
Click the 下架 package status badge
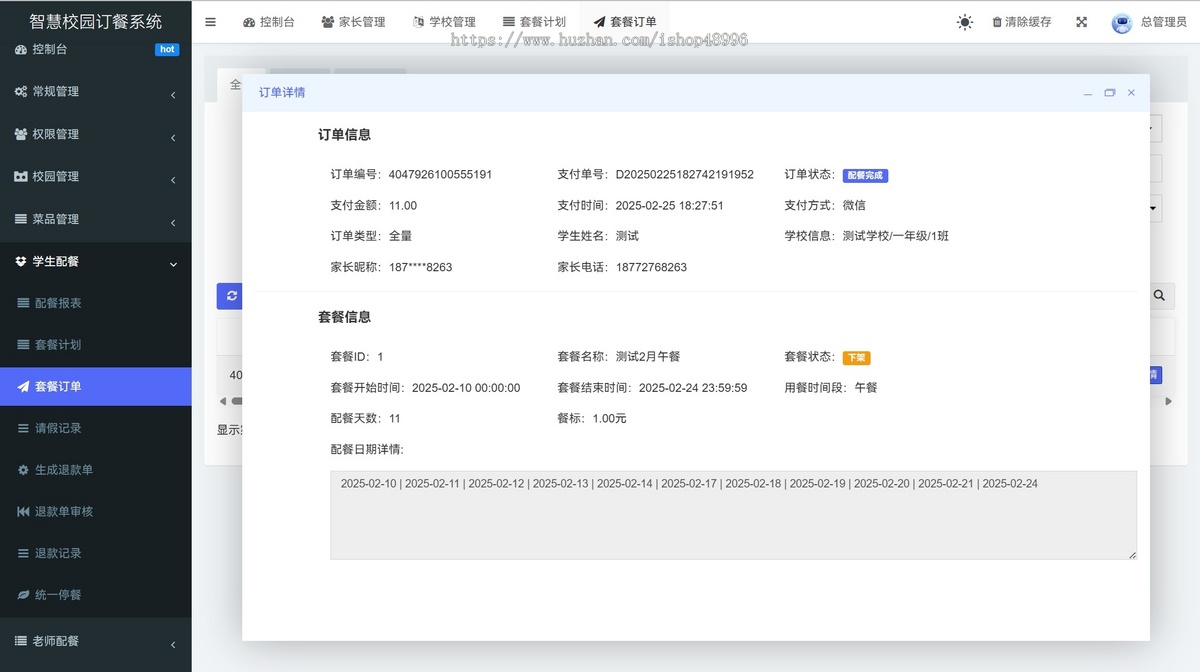coord(856,357)
